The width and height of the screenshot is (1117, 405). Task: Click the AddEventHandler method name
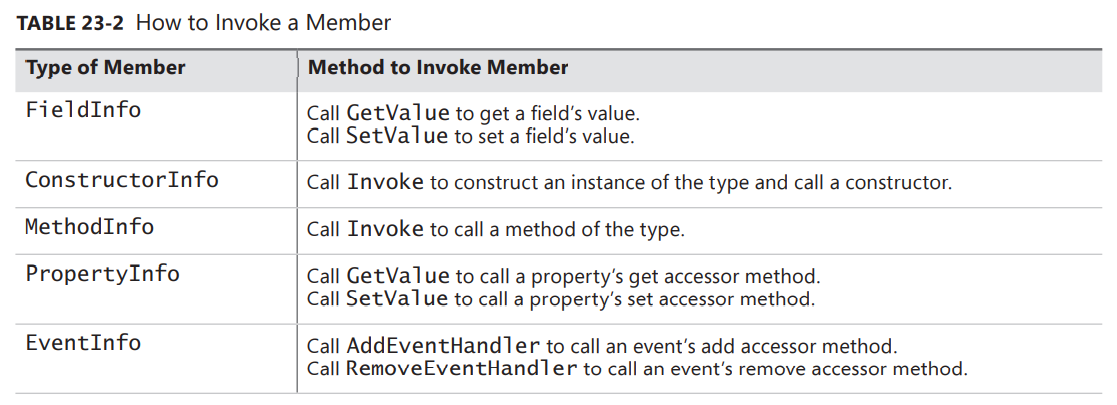point(442,346)
